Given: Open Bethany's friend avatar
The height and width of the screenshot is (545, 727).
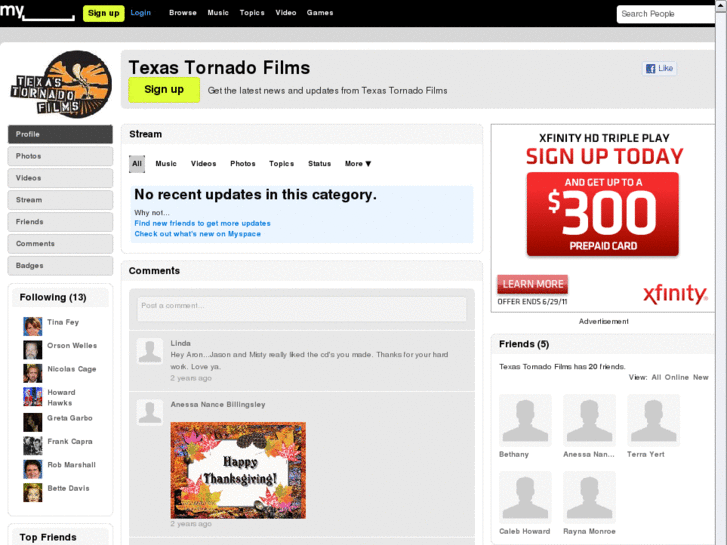Looking at the screenshot, I should (525, 420).
